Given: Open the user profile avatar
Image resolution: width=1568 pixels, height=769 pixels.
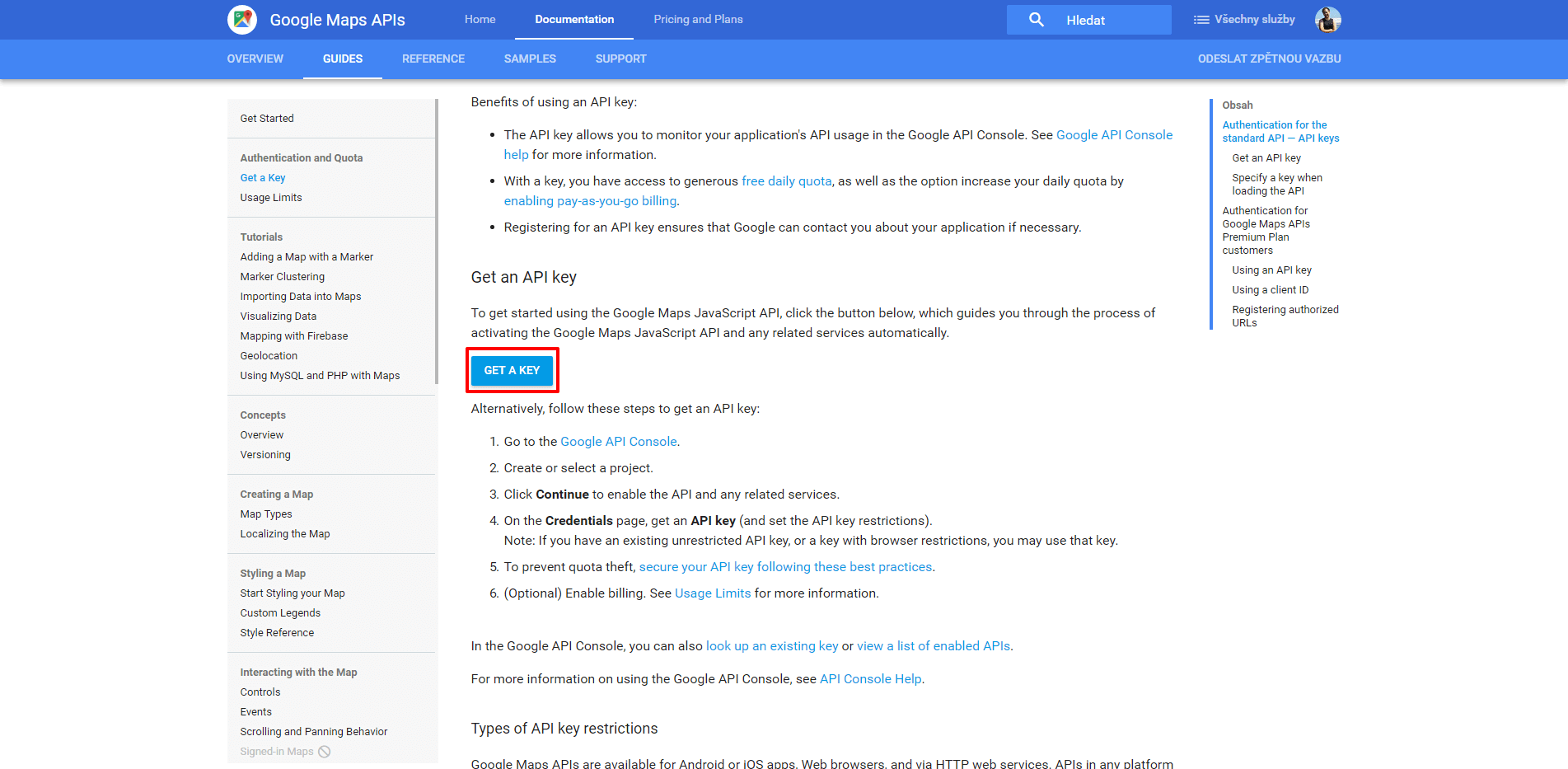Looking at the screenshot, I should pyautogui.click(x=1327, y=20).
